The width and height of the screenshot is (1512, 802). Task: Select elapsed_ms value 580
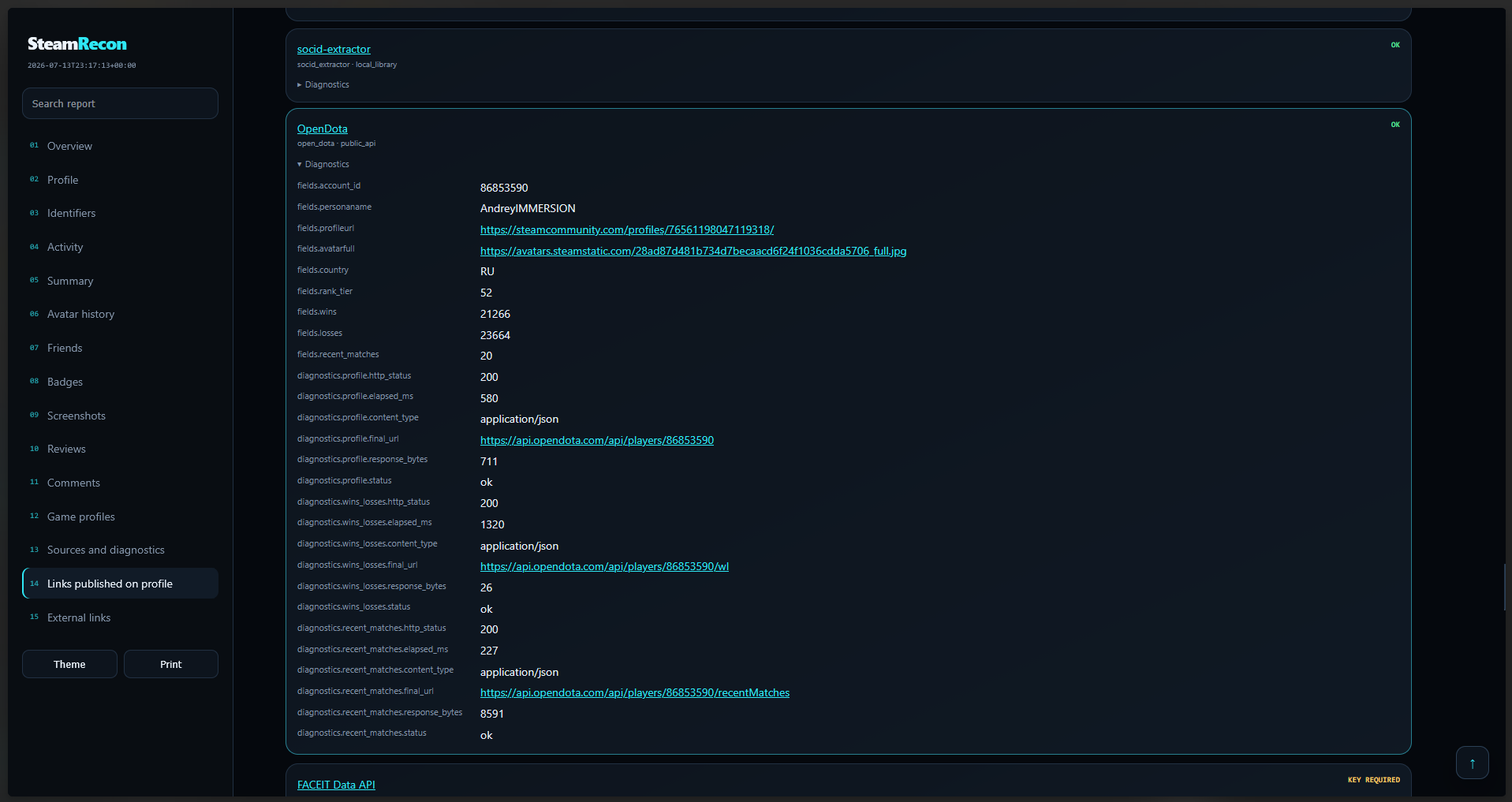(489, 398)
